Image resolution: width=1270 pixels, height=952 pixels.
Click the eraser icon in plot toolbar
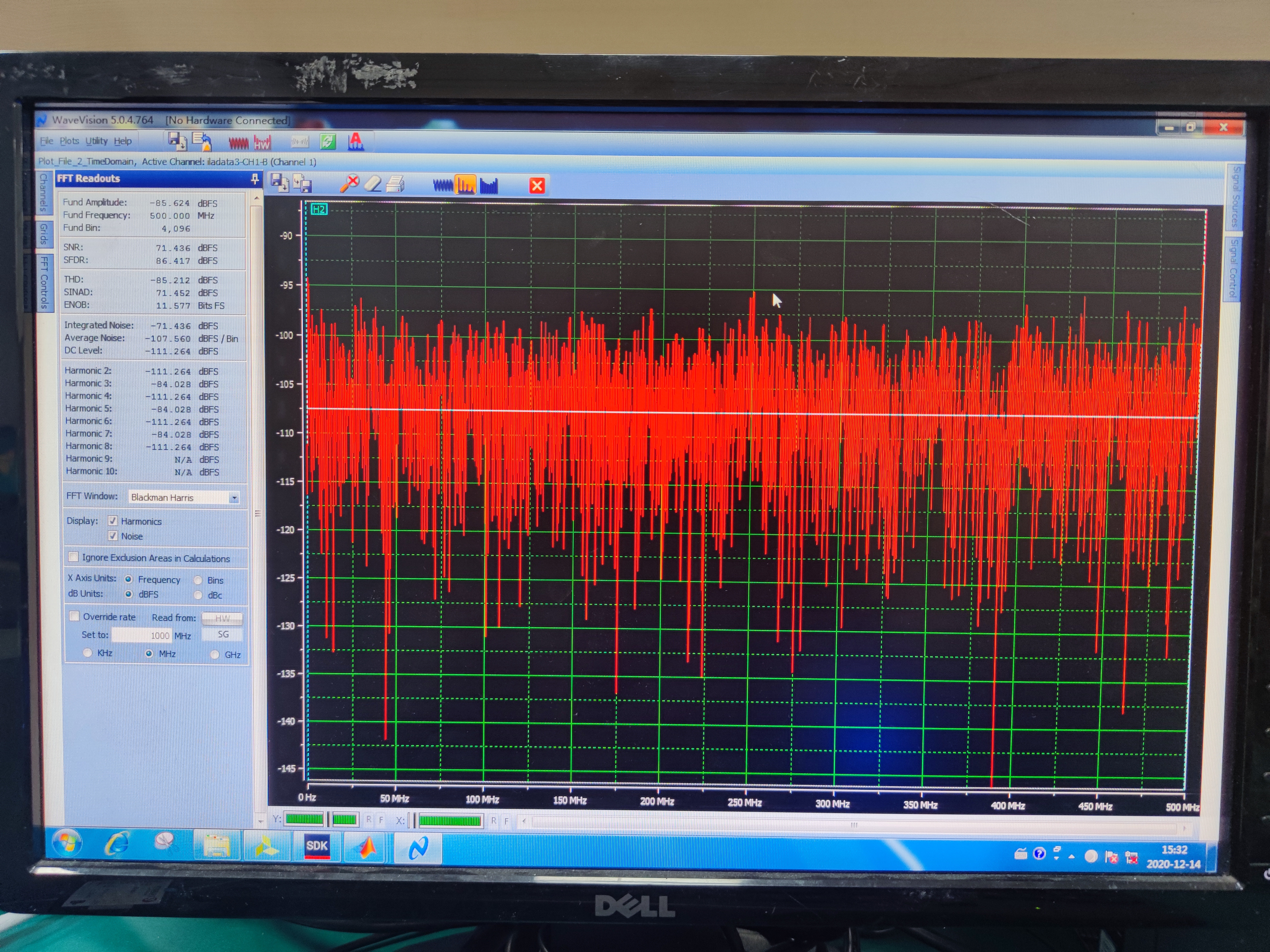[x=373, y=184]
